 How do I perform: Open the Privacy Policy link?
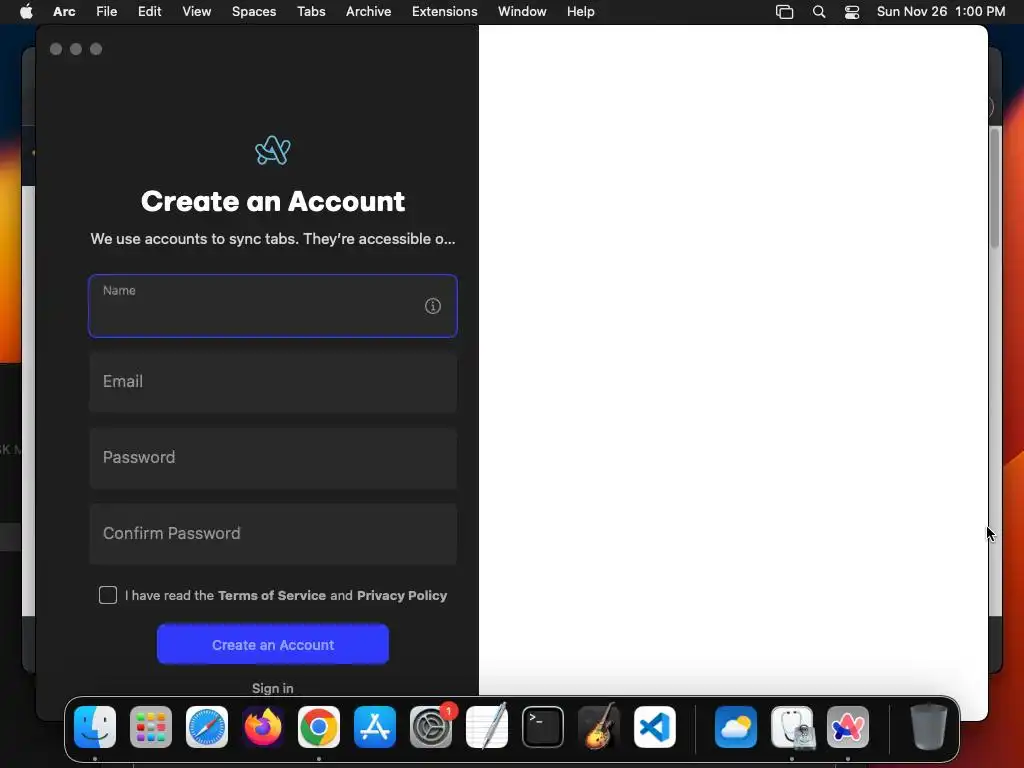(x=402, y=595)
